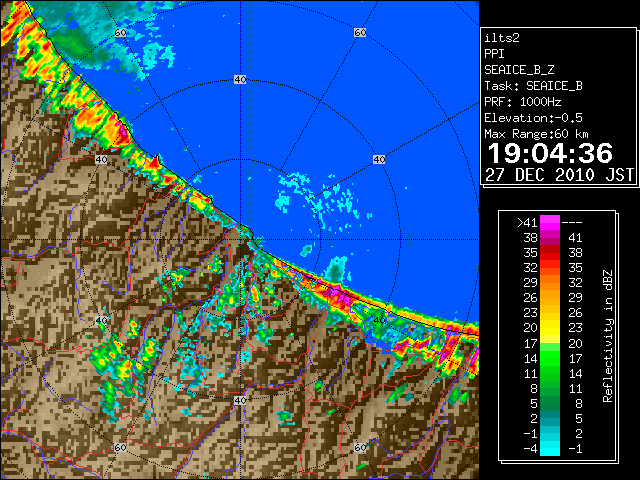Viewport: 640px width, 480px height.
Task: Pick the green 11–14 dBZ swatch
Action: tap(550, 373)
